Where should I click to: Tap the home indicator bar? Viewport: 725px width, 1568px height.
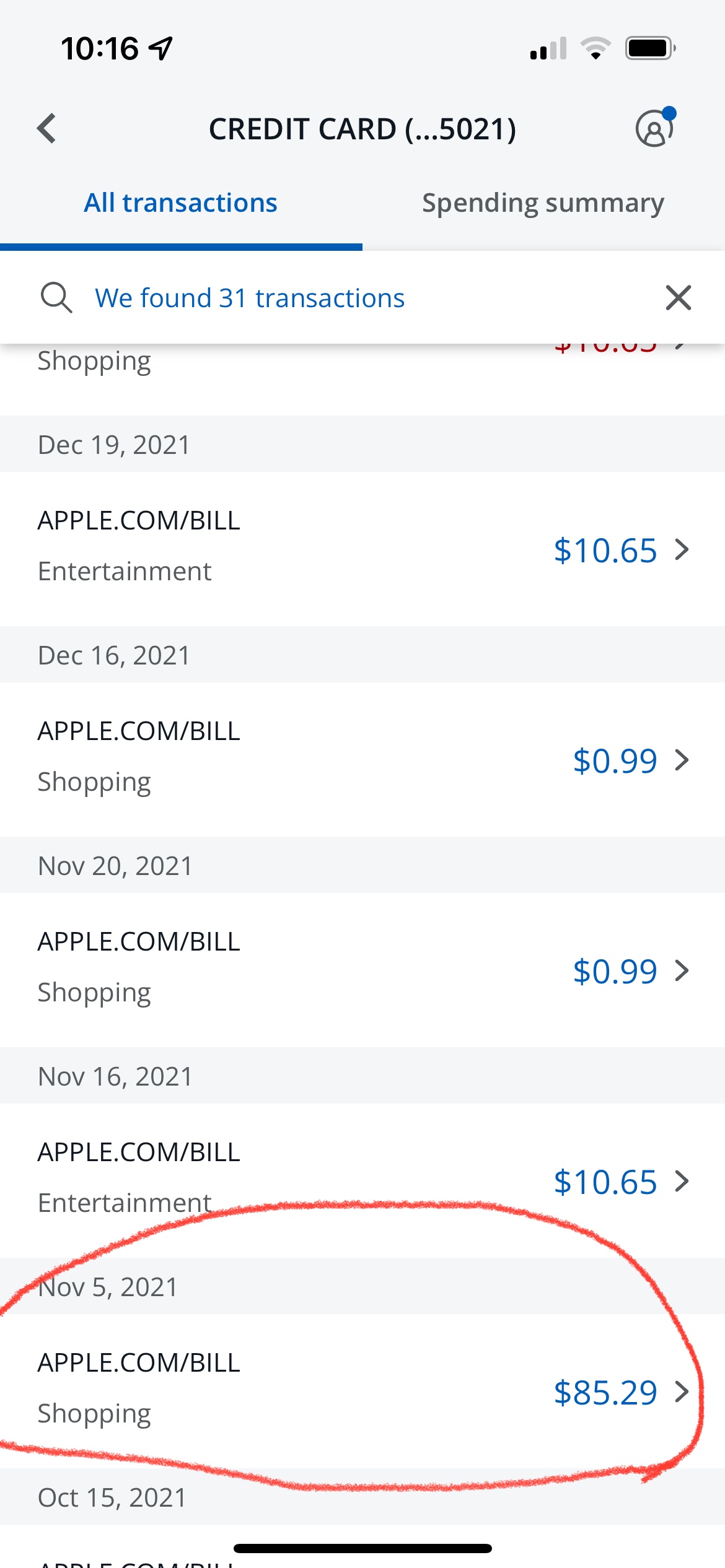point(362,1548)
